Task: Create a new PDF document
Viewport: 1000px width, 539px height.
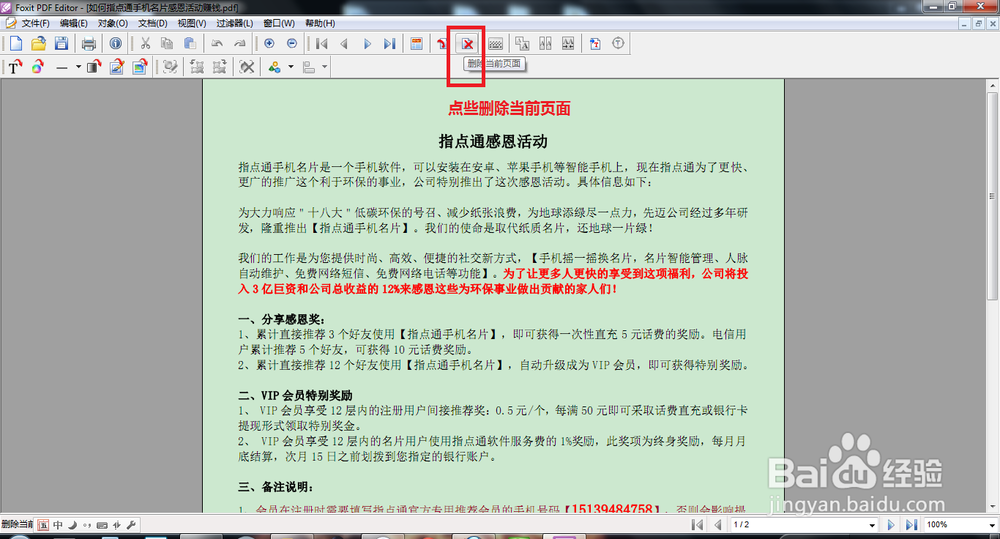Action: pos(16,43)
